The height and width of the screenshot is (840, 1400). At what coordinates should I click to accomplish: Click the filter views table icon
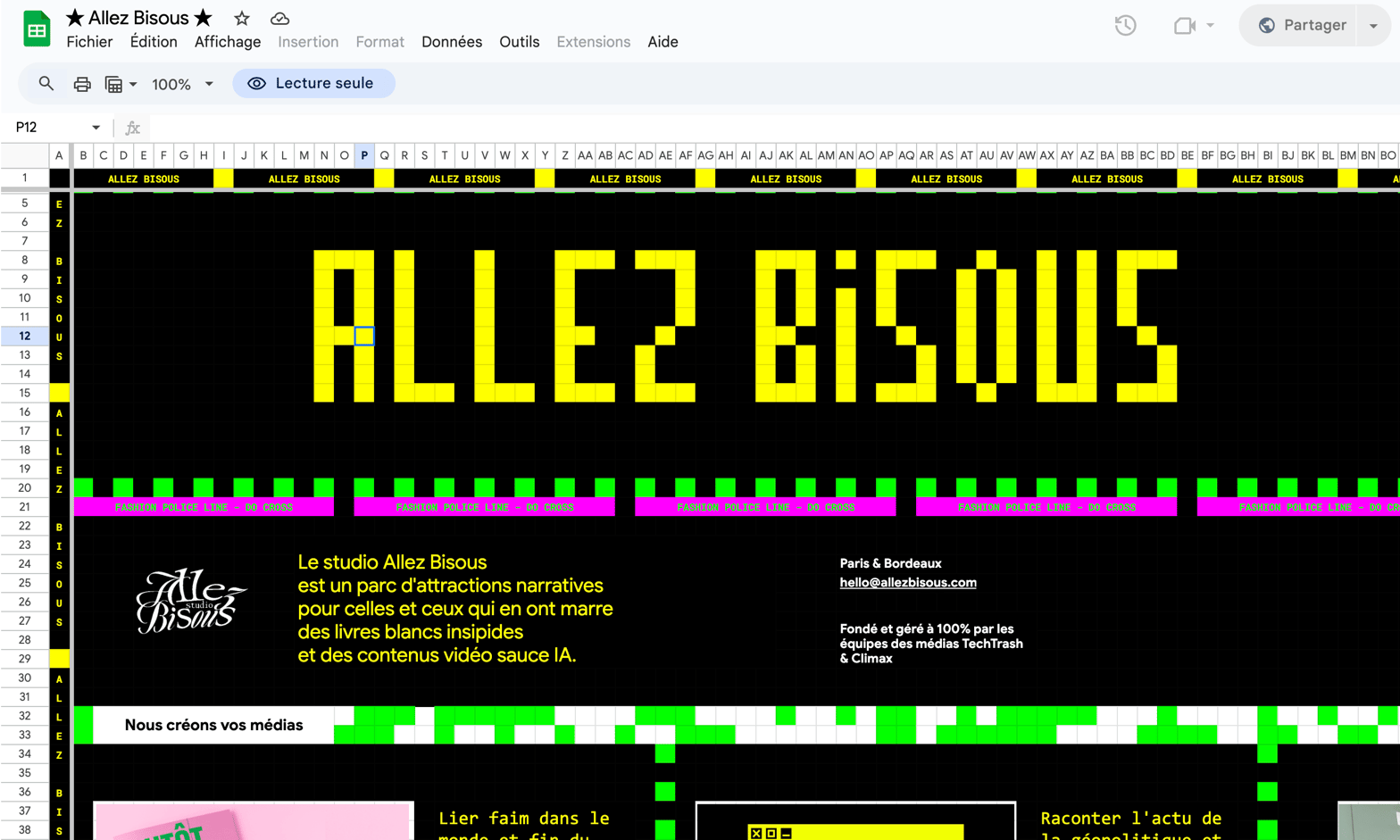[114, 84]
